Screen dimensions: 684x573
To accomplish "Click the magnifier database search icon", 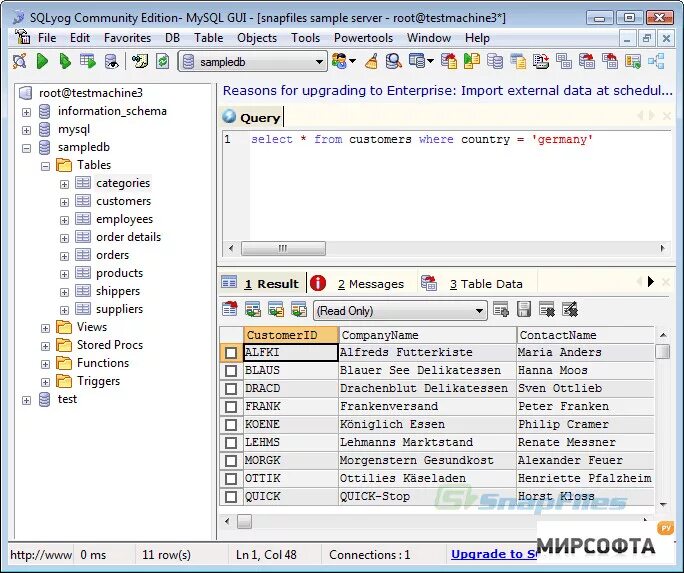I will [393, 61].
